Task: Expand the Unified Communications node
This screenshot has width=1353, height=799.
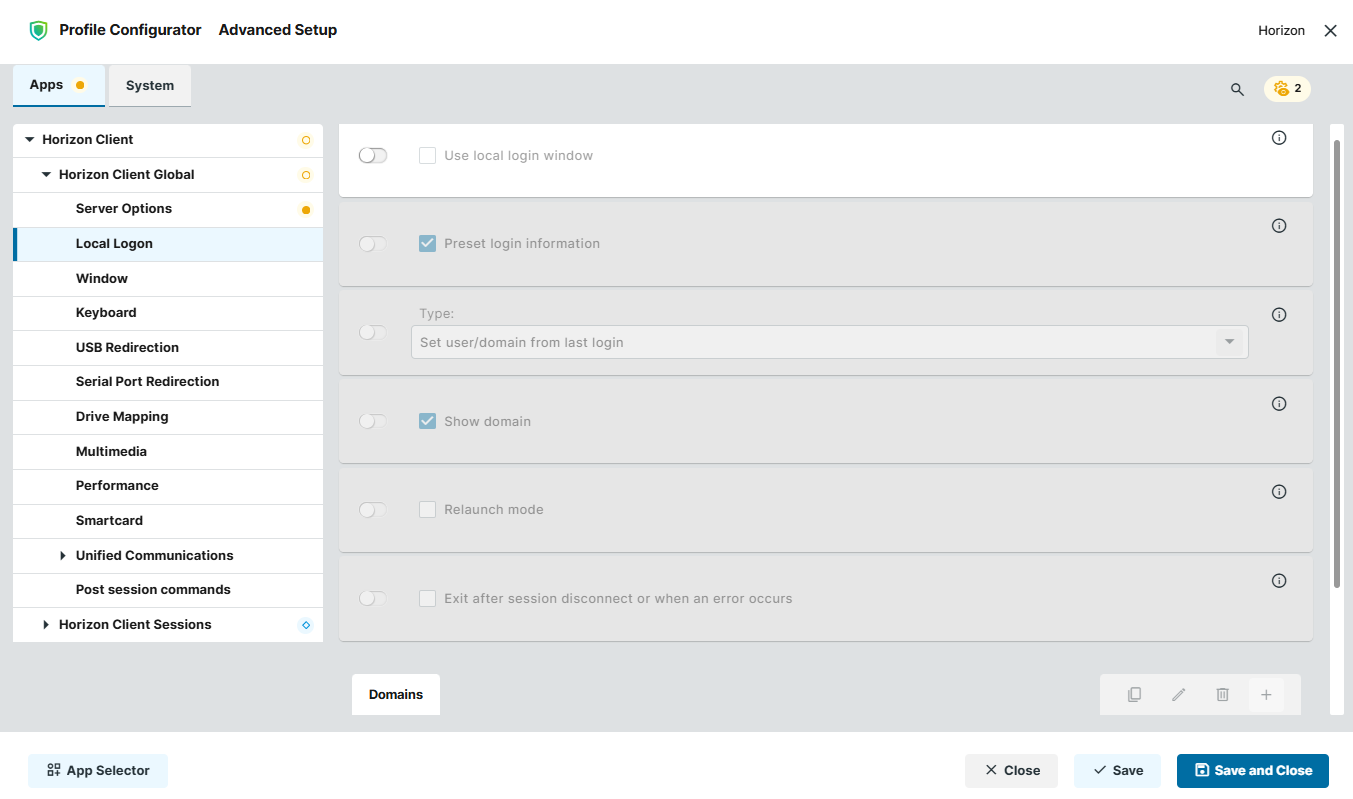Action: [63, 556]
